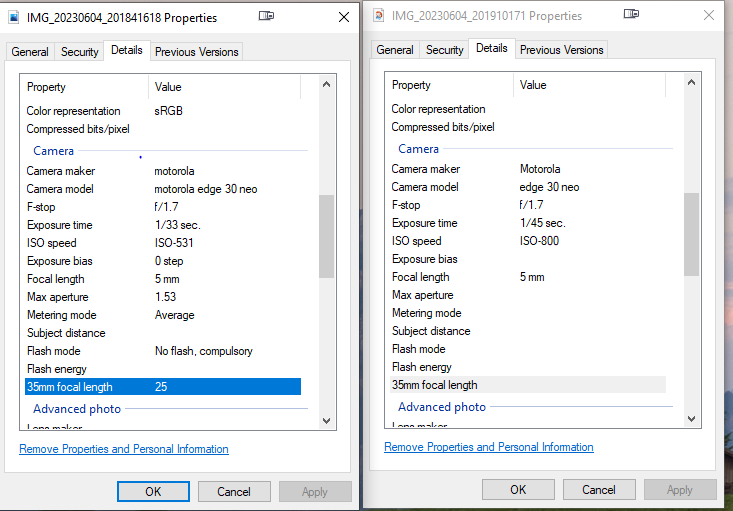Screen dimensions: 733x511
Task: Click the Value column header in the right window
Action: [x=590, y=85]
